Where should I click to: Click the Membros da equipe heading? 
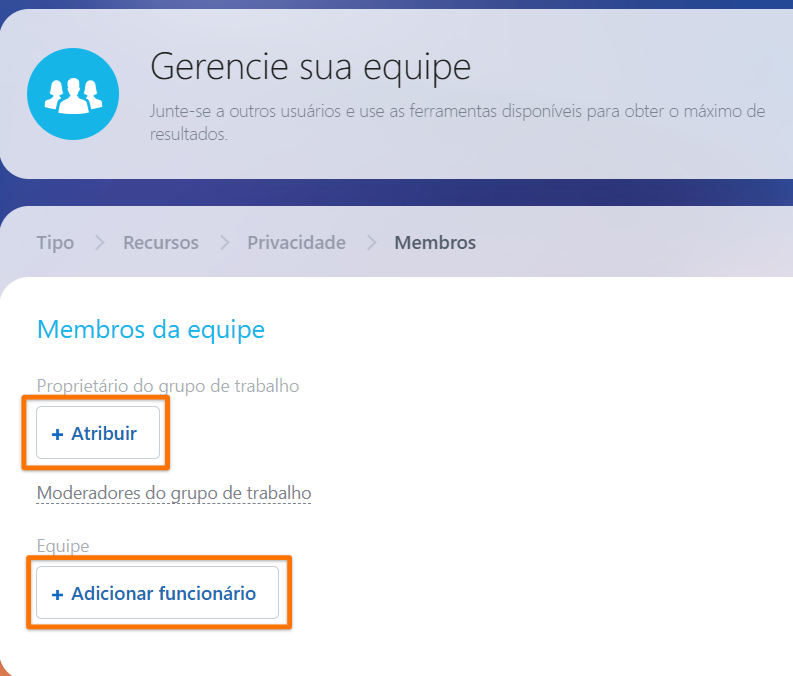[151, 330]
